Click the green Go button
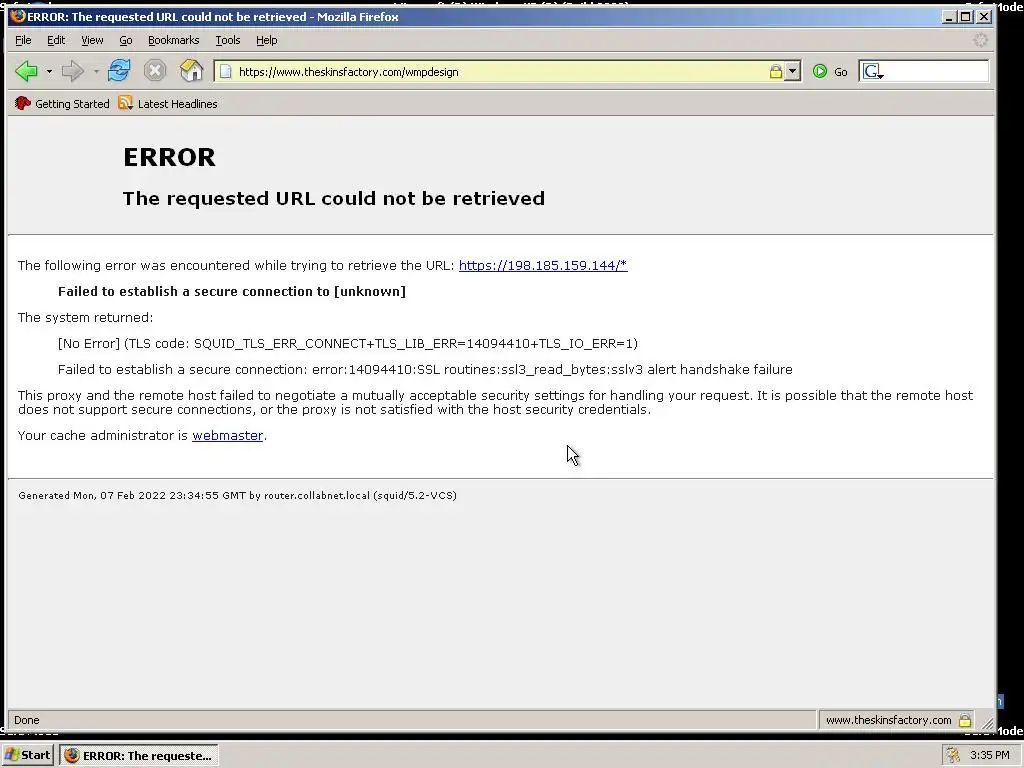The image size is (1024, 768). 830,72
